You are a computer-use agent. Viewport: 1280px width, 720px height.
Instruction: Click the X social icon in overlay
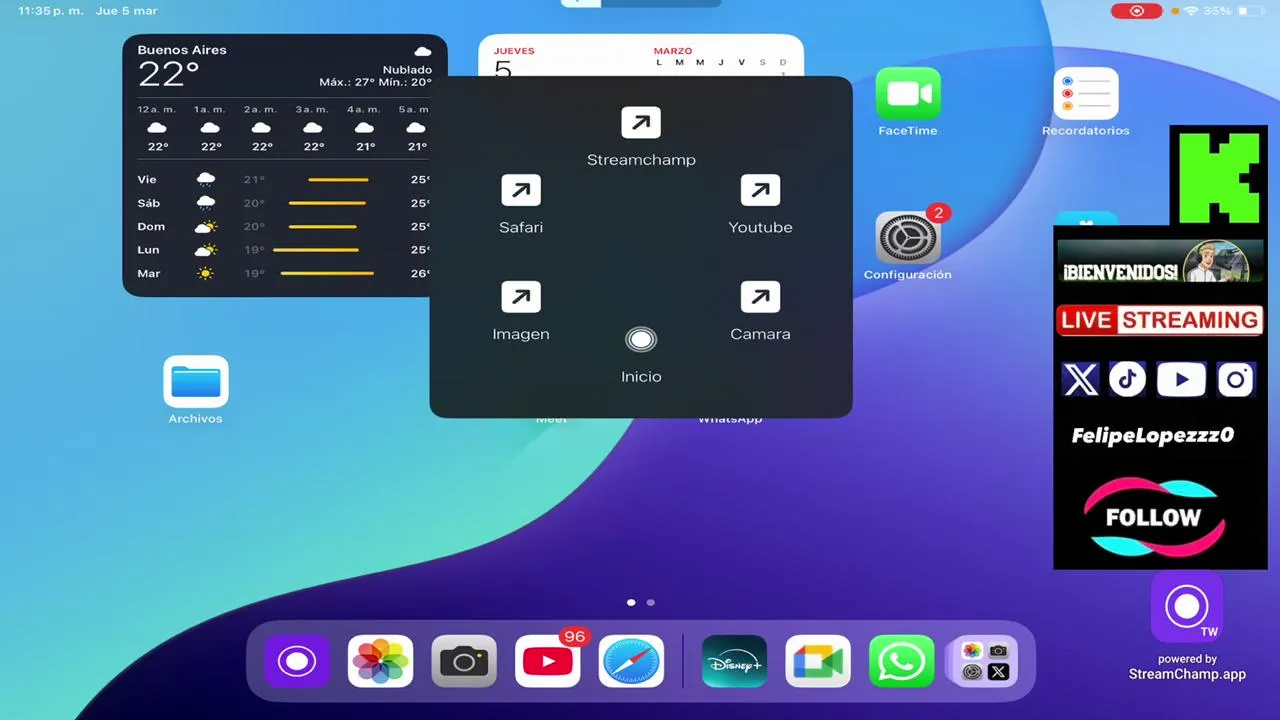click(1081, 380)
